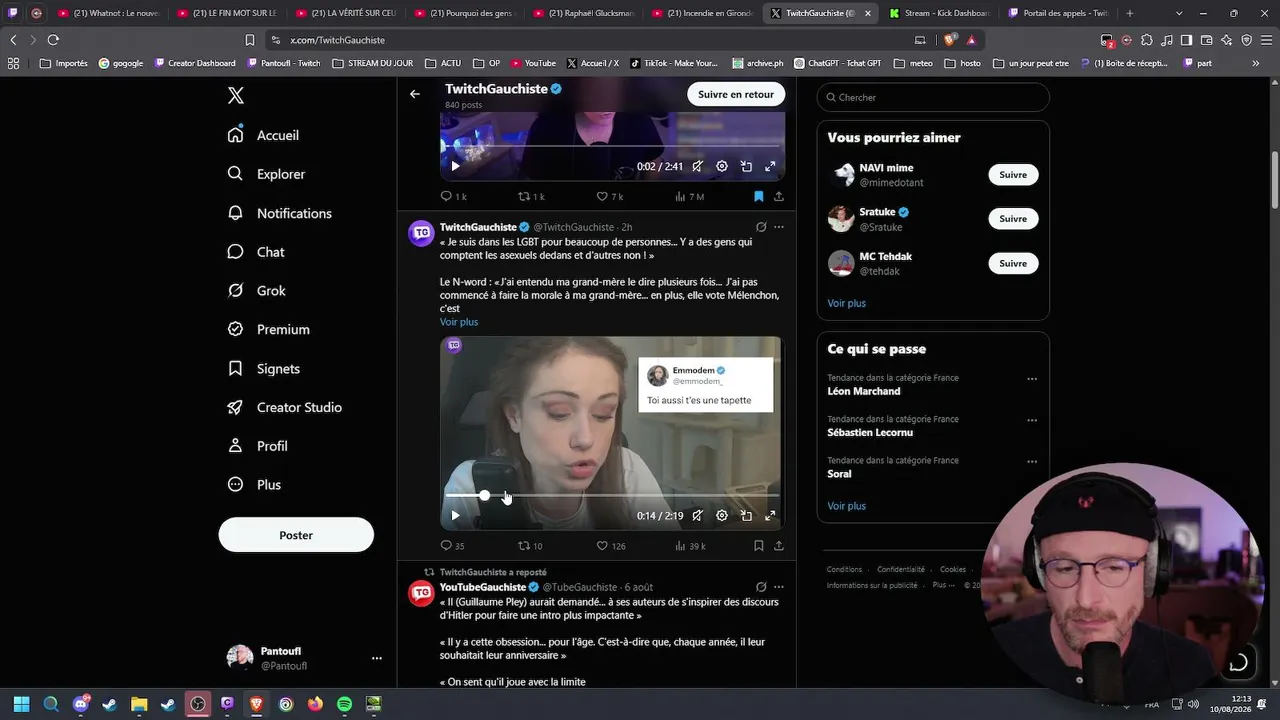Open Profil in the sidebar

pos(258,446)
